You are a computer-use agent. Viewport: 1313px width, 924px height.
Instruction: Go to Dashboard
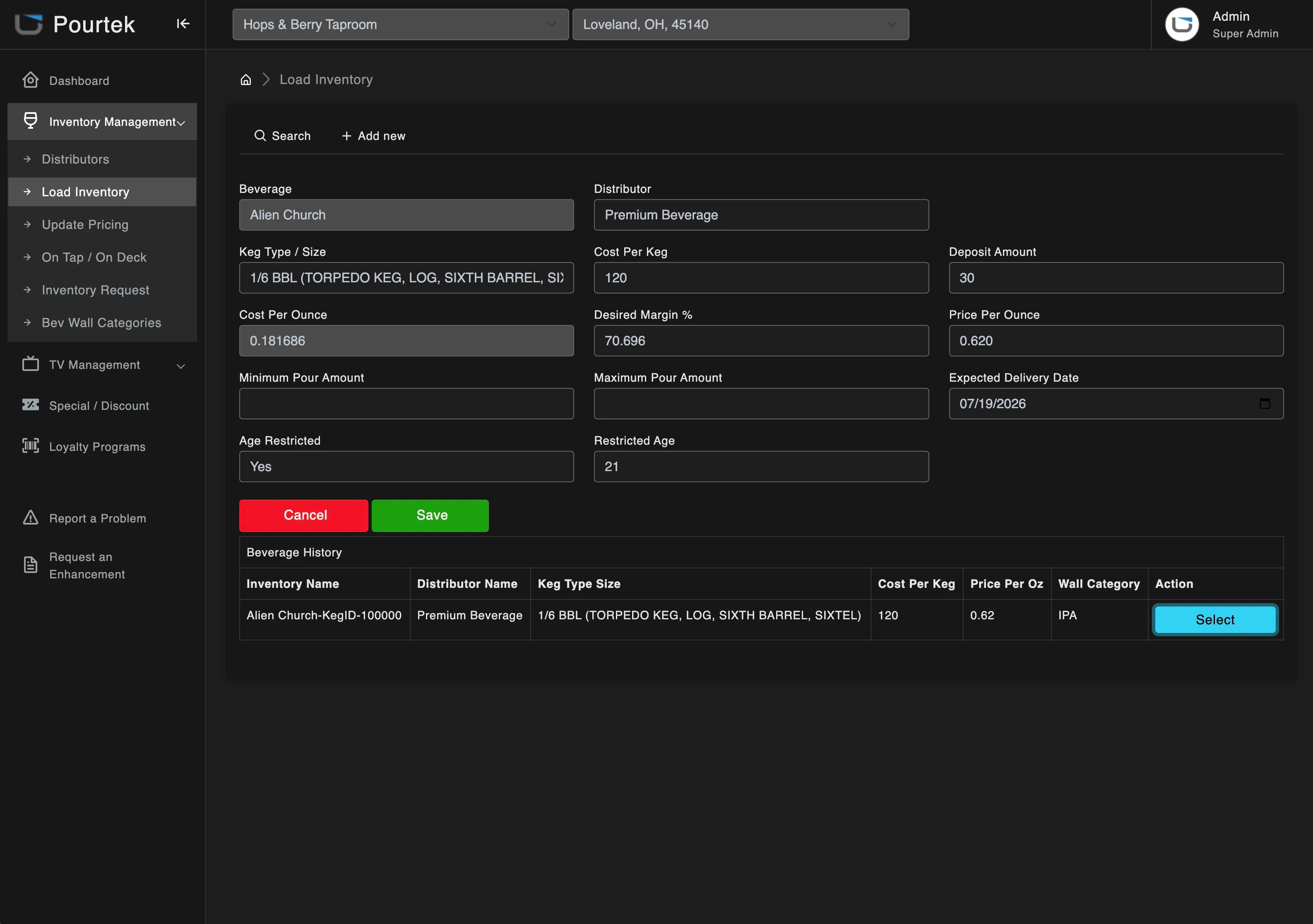pos(102,81)
